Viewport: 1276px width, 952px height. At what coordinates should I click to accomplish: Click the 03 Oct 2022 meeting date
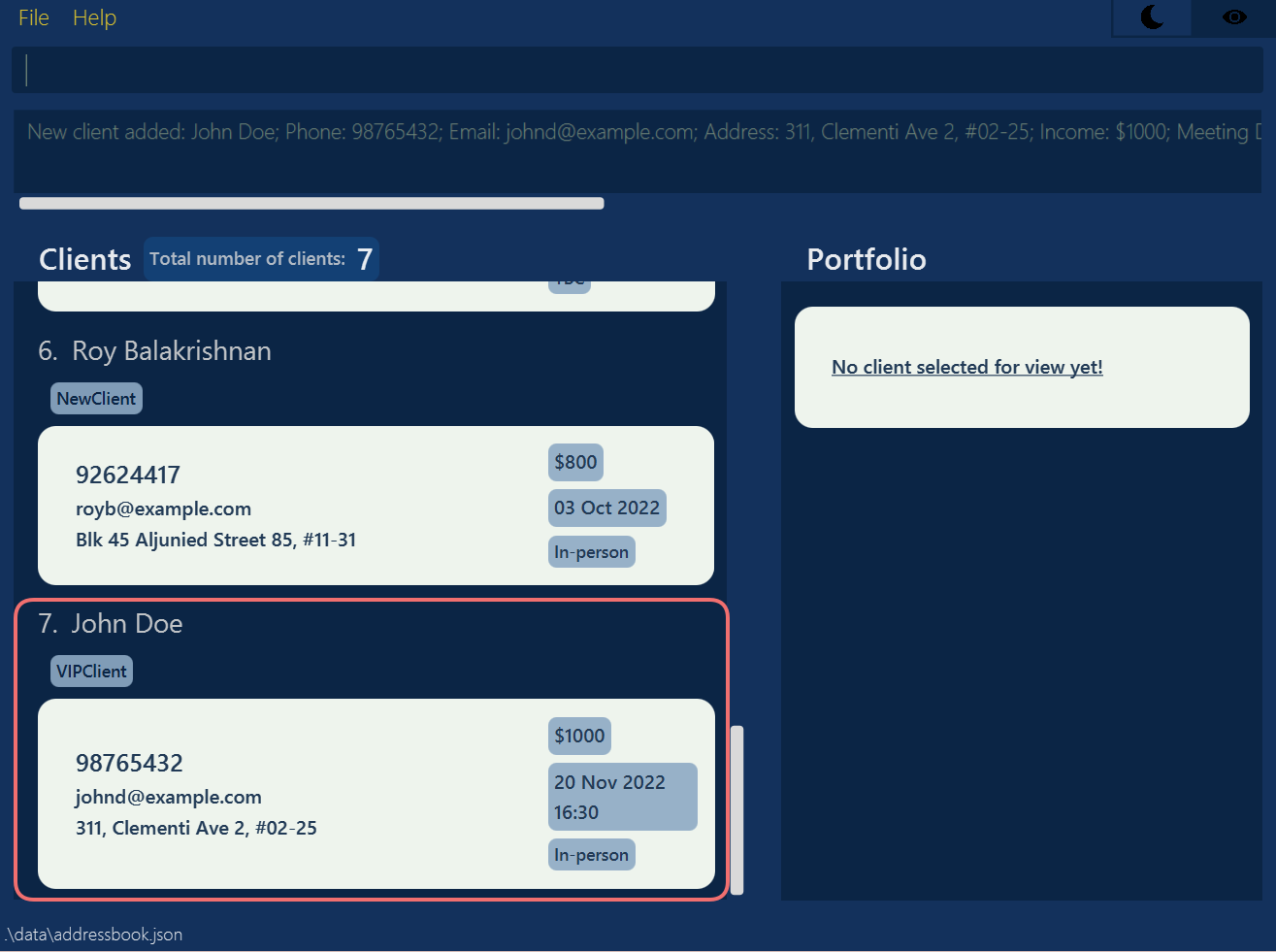(x=606, y=508)
